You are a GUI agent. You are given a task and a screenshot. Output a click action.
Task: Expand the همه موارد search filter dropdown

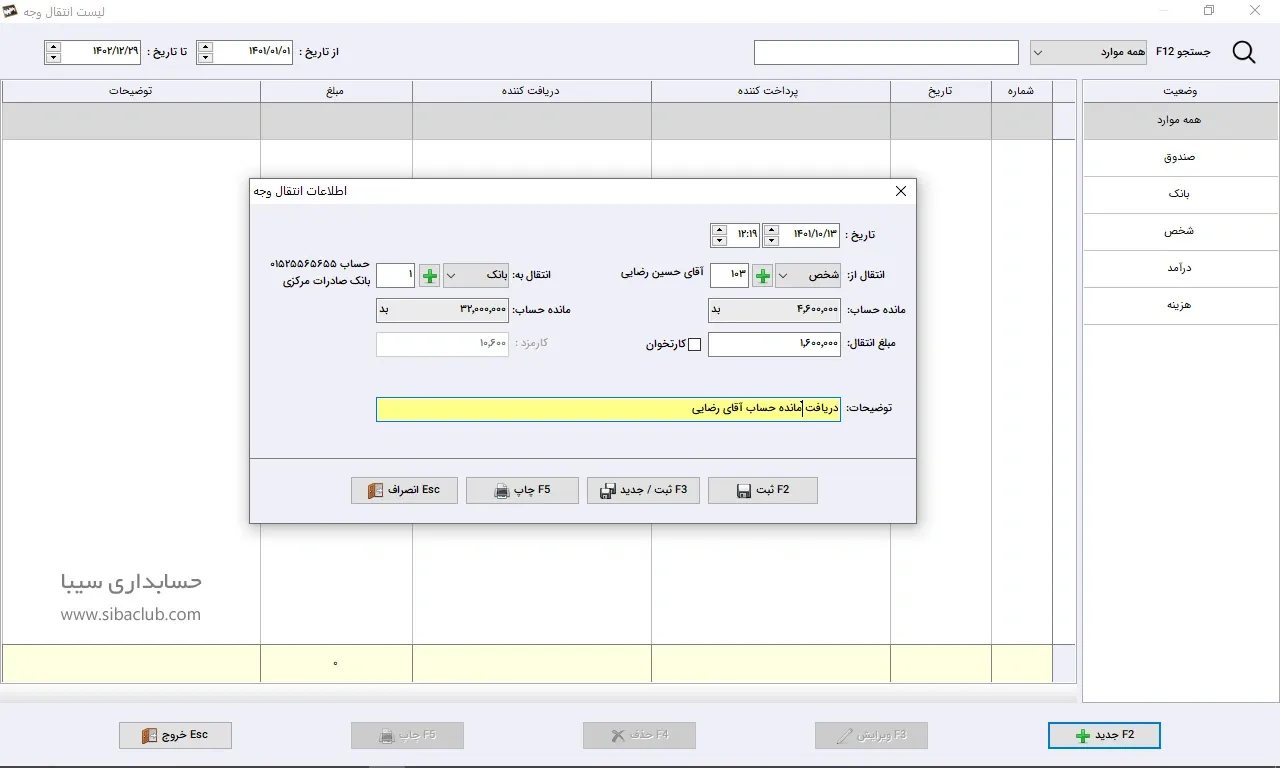(1088, 52)
